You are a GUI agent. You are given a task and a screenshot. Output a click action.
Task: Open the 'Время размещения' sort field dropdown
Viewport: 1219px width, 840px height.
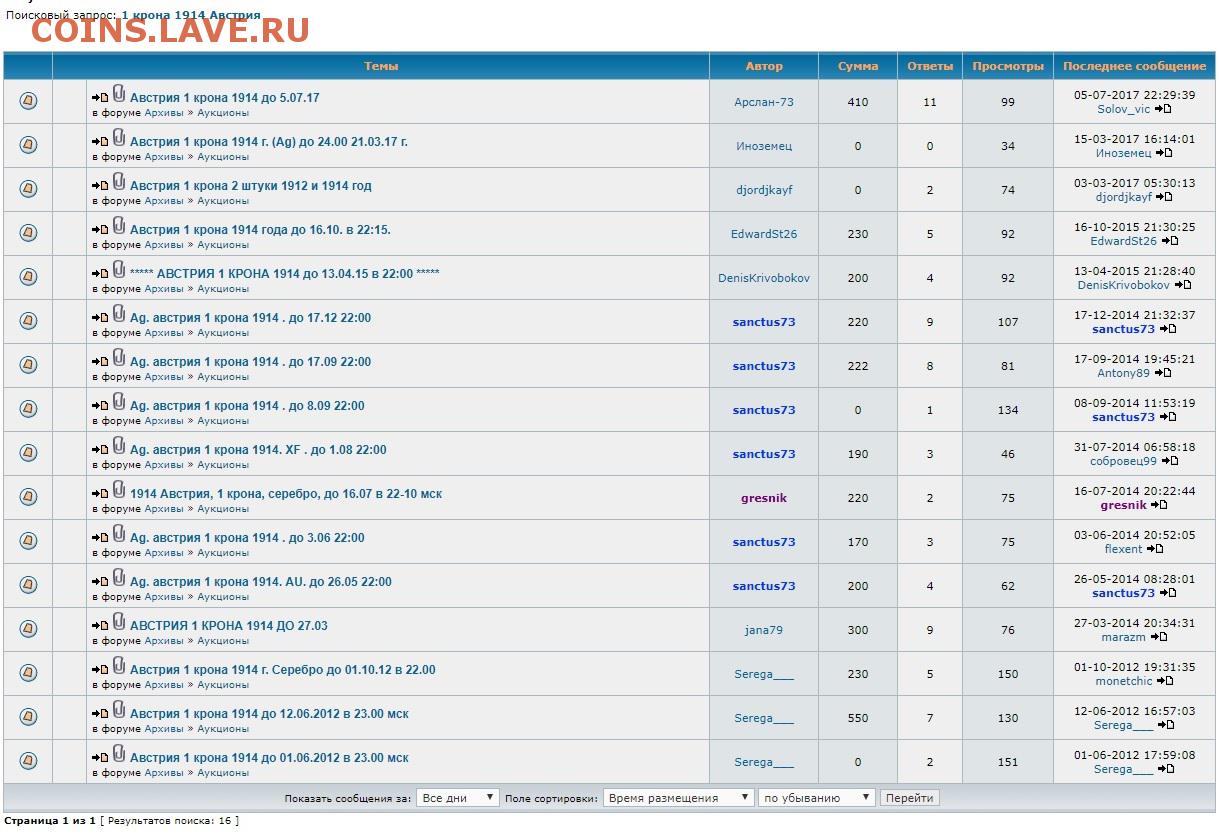679,798
